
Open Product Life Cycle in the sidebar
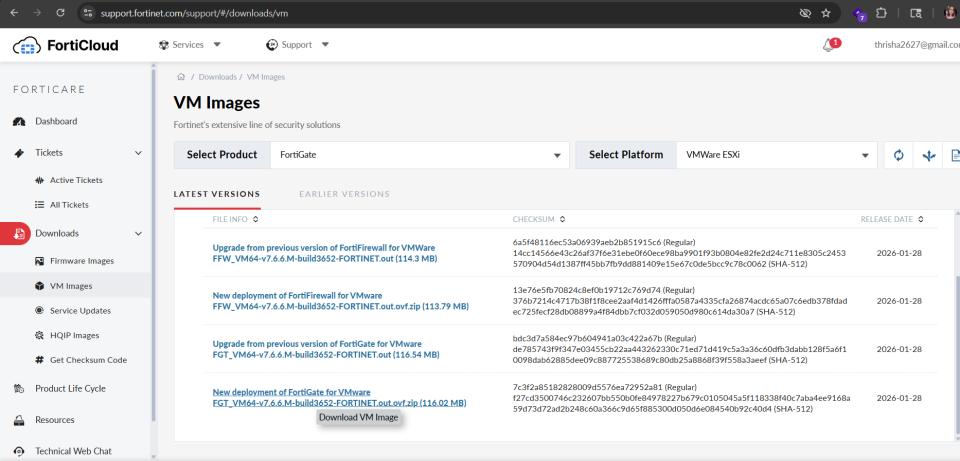[70, 388]
